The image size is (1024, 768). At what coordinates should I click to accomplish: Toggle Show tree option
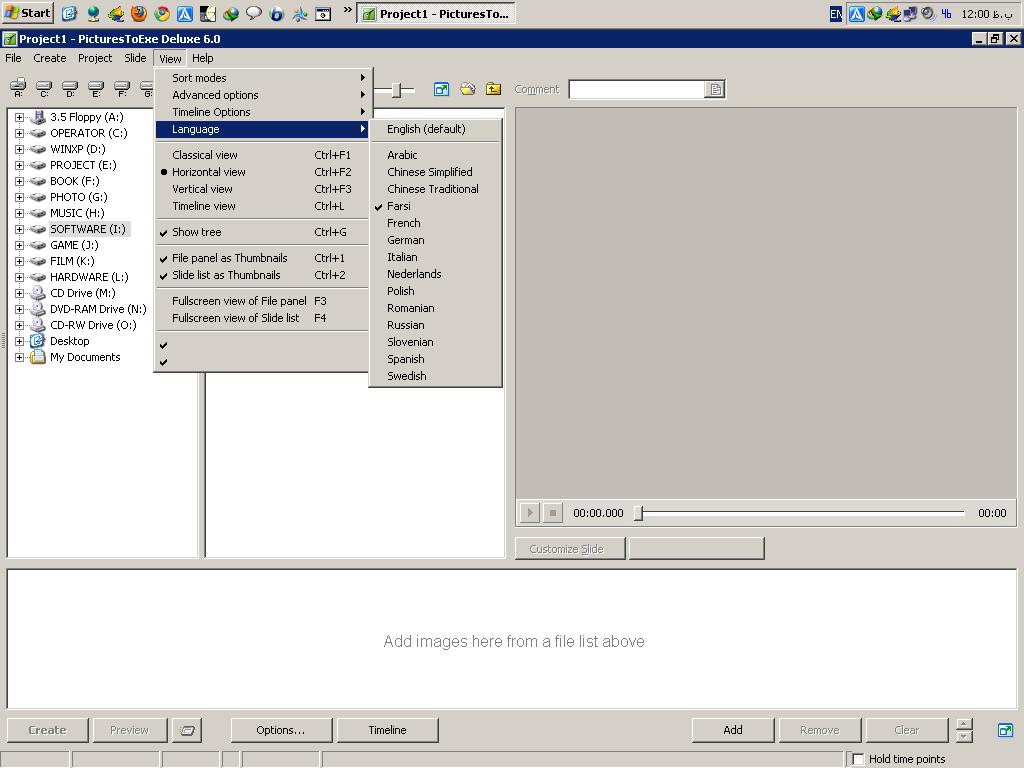click(261, 232)
